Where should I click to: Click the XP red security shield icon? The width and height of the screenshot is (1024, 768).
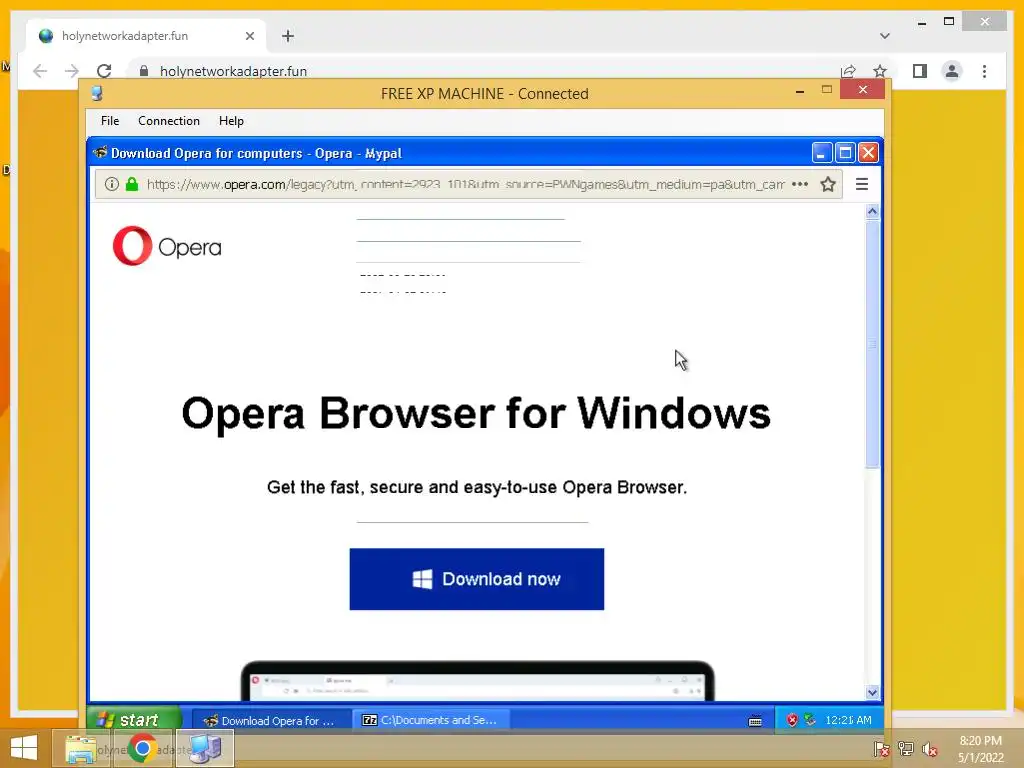[792, 720]
